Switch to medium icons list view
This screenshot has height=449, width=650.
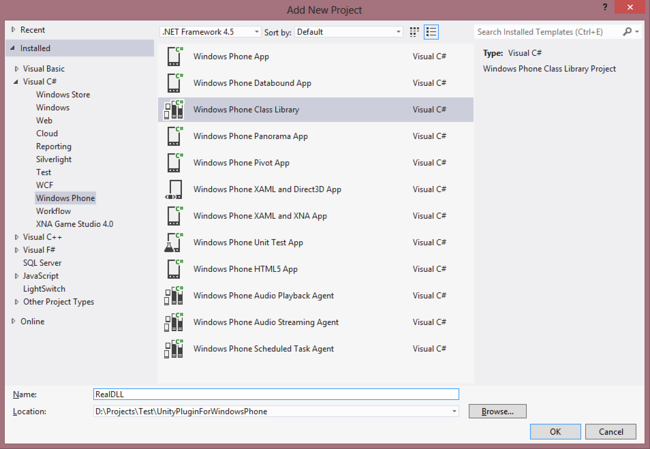[431, 32]
